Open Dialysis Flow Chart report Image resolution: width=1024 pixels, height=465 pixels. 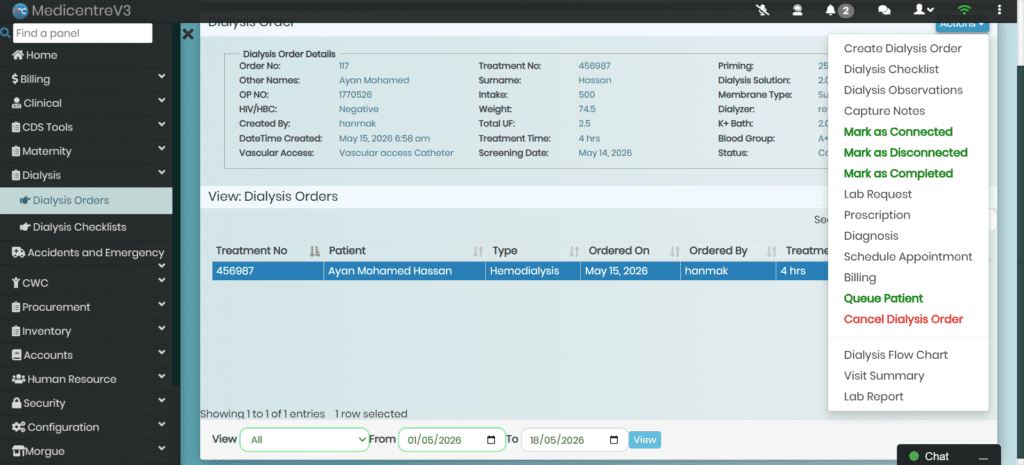point(895,355)
